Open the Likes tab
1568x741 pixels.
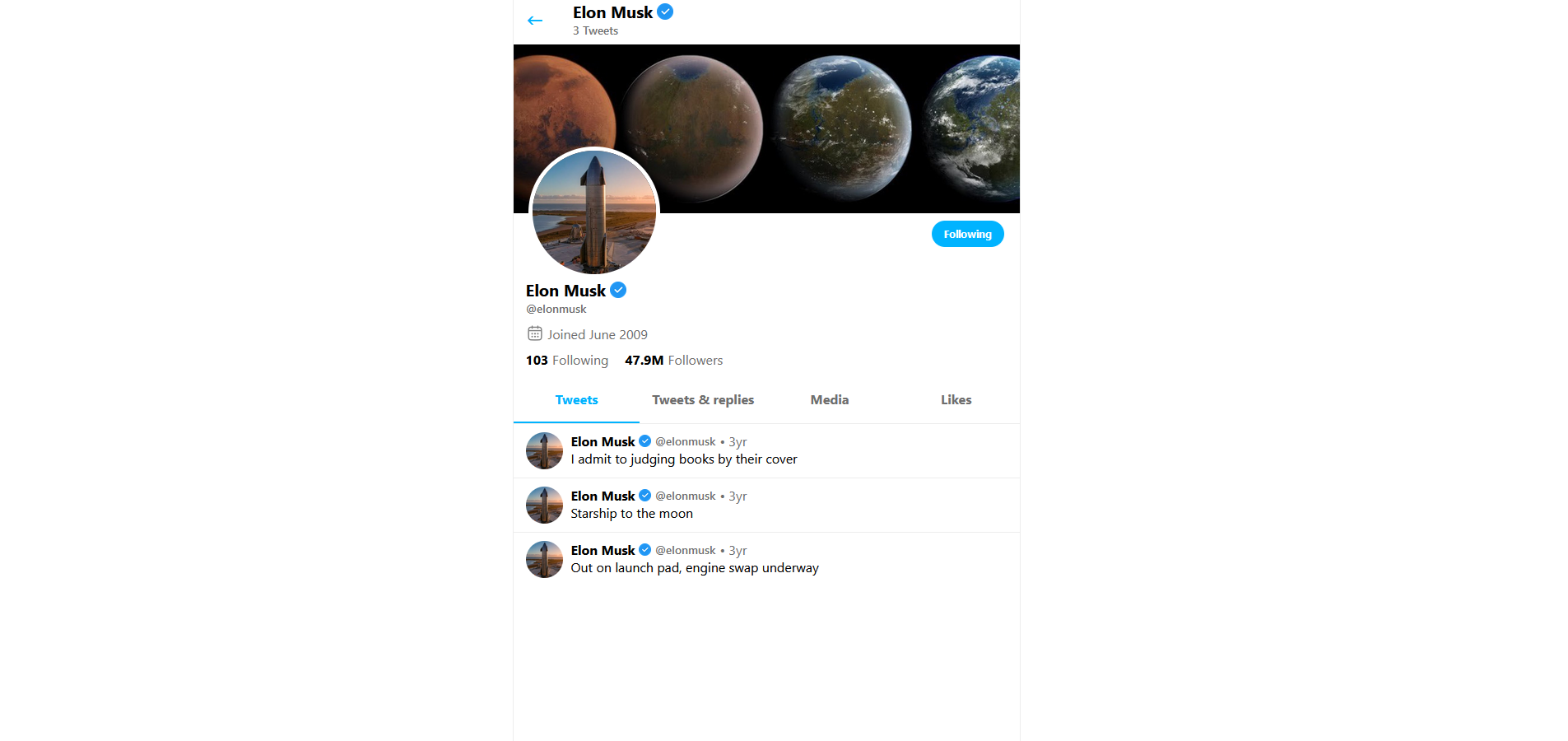(x=956, y=400)
